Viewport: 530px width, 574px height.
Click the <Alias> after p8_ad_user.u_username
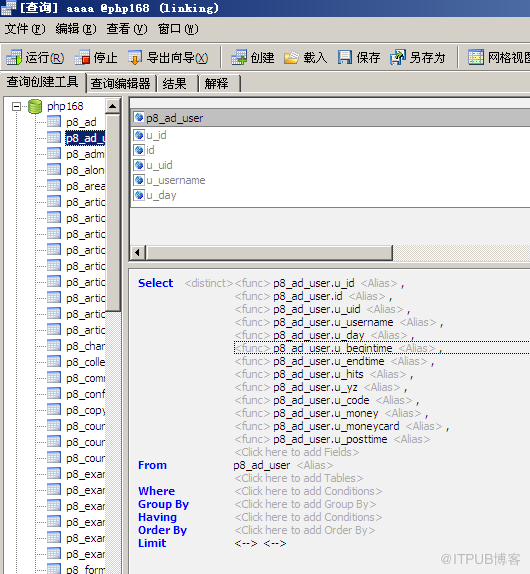(418, 322)
